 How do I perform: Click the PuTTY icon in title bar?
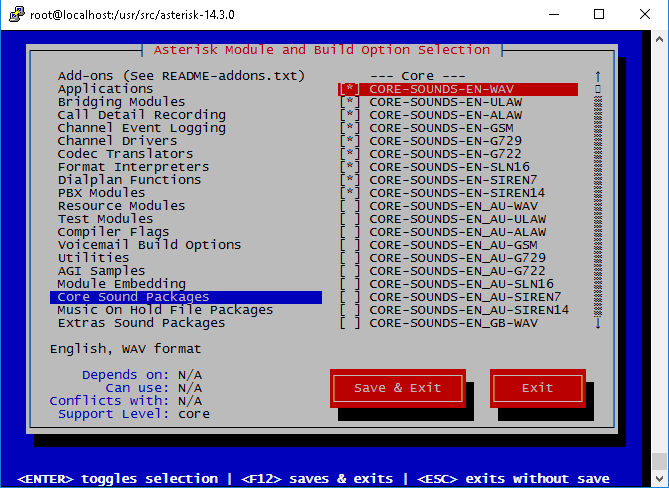point(13,14)
